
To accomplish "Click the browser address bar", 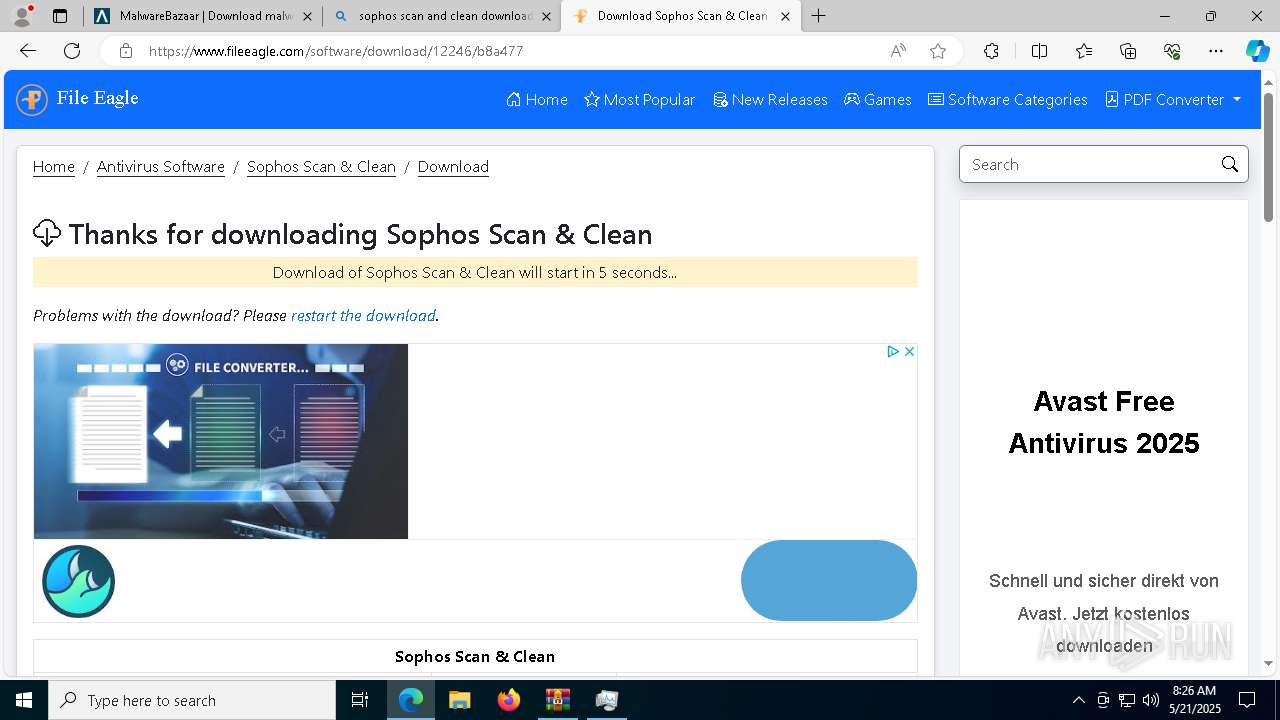I will (515, 51).
